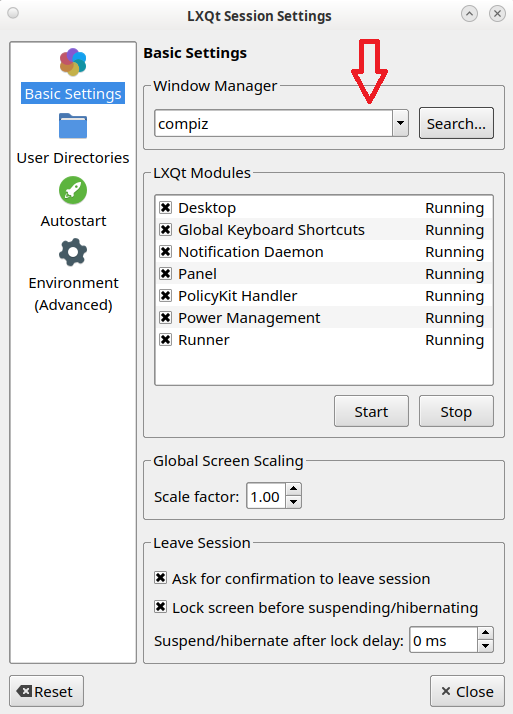This screenshot has width=513, height=714.
Task: Select the Global Keyboard Shortcuts row text
Action: click(271, 230)
